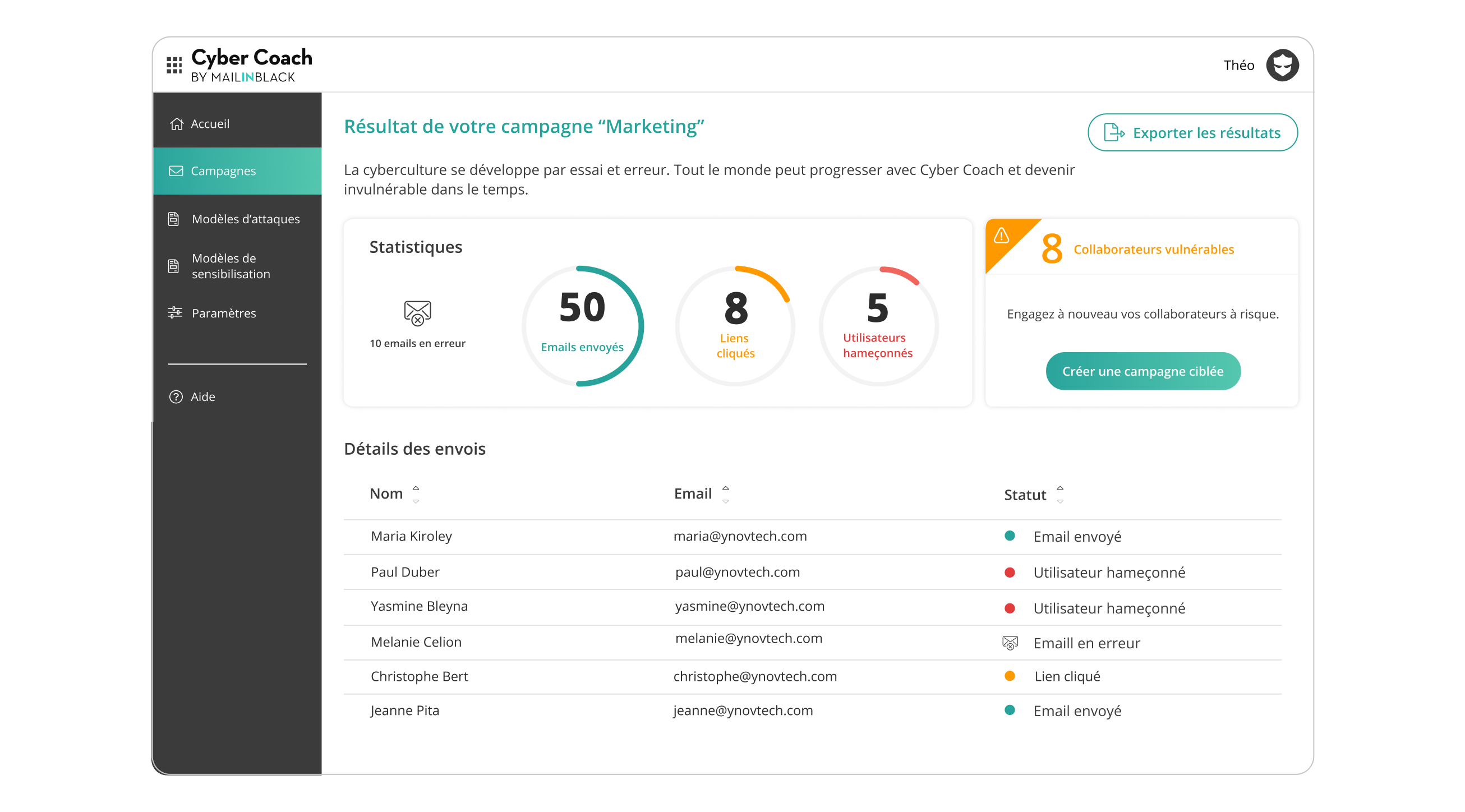Click the Théo user avatar icon
This screenshot has height=812, width=1465.
[1282, 66]
